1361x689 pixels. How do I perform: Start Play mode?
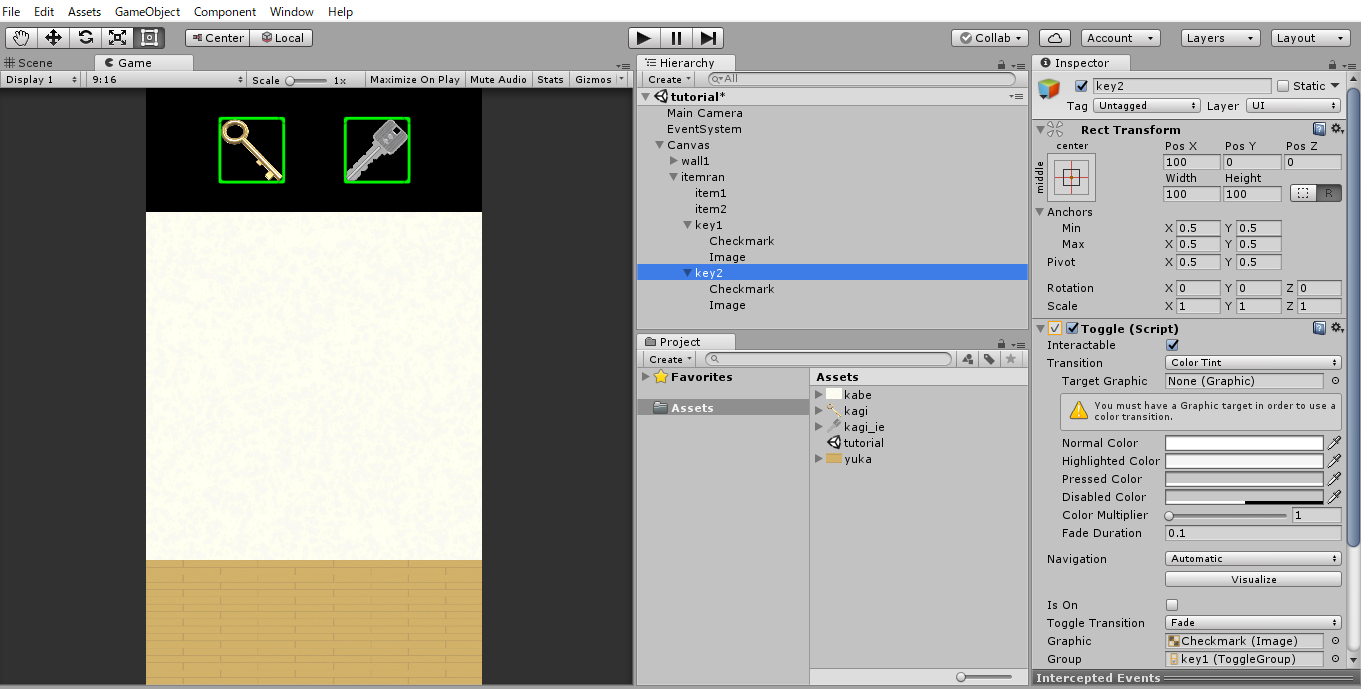tap(644, 38)
